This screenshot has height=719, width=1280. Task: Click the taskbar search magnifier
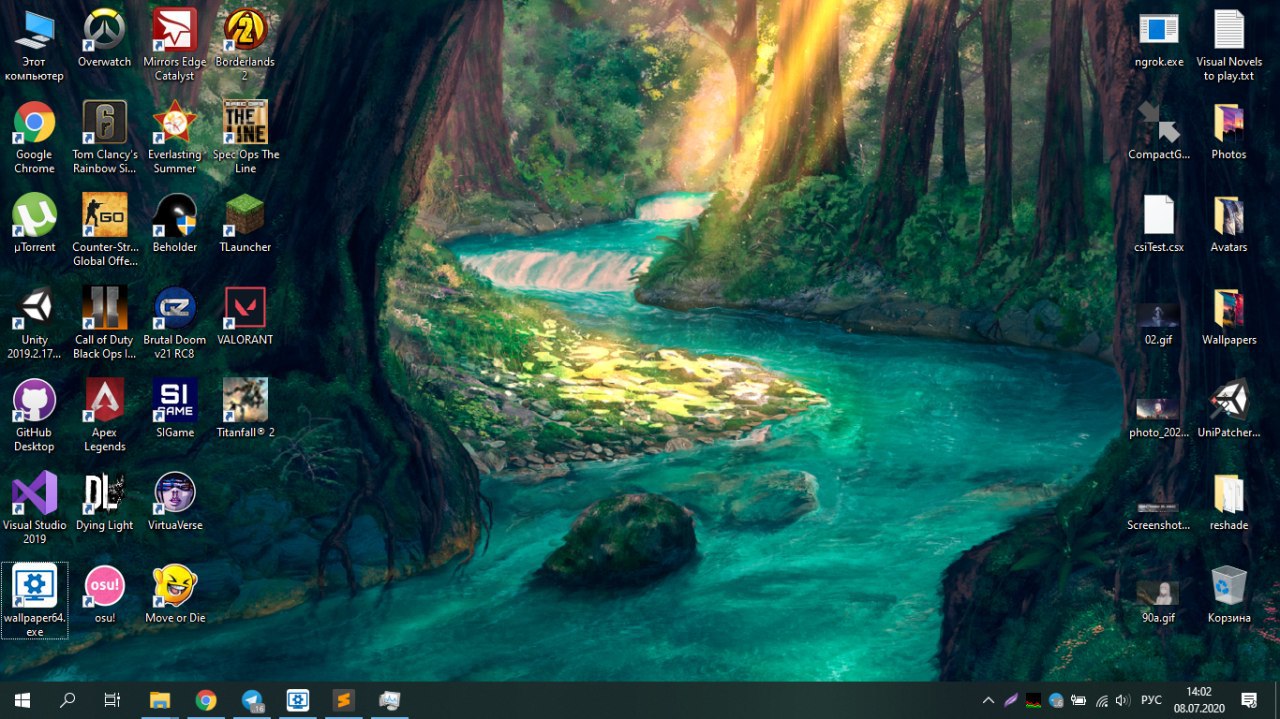pyautogui.click(x=68, y=700)
